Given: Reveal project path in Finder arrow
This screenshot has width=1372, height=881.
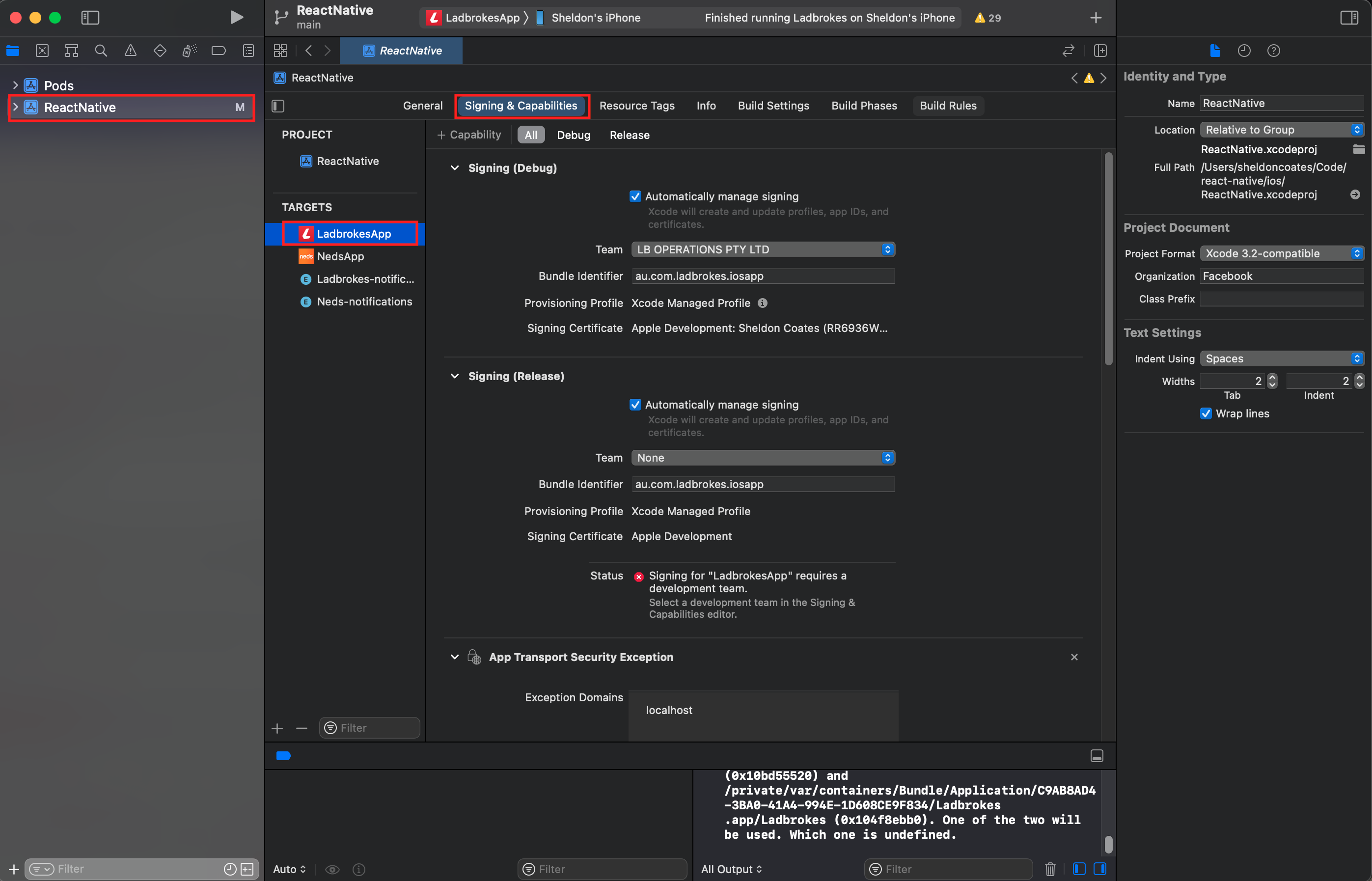Looking at the screenshot, I should coord(1355,194).
